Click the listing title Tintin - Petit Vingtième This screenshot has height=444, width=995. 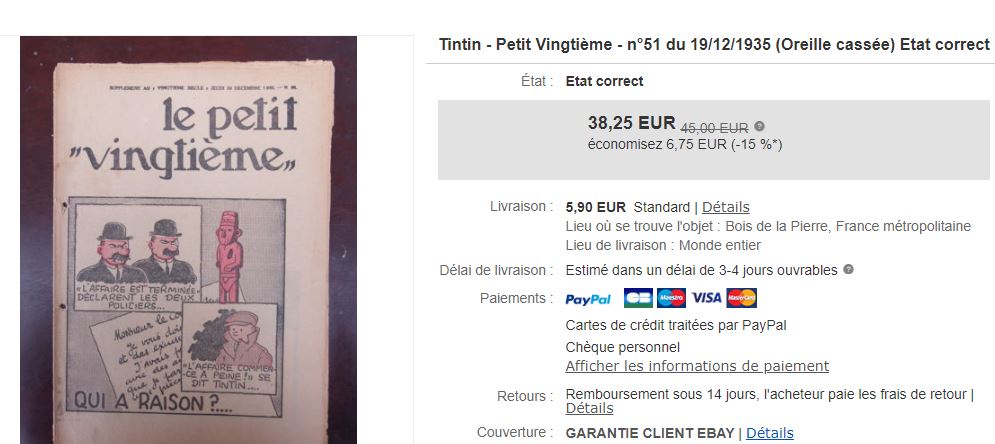[x=714, y=44]
